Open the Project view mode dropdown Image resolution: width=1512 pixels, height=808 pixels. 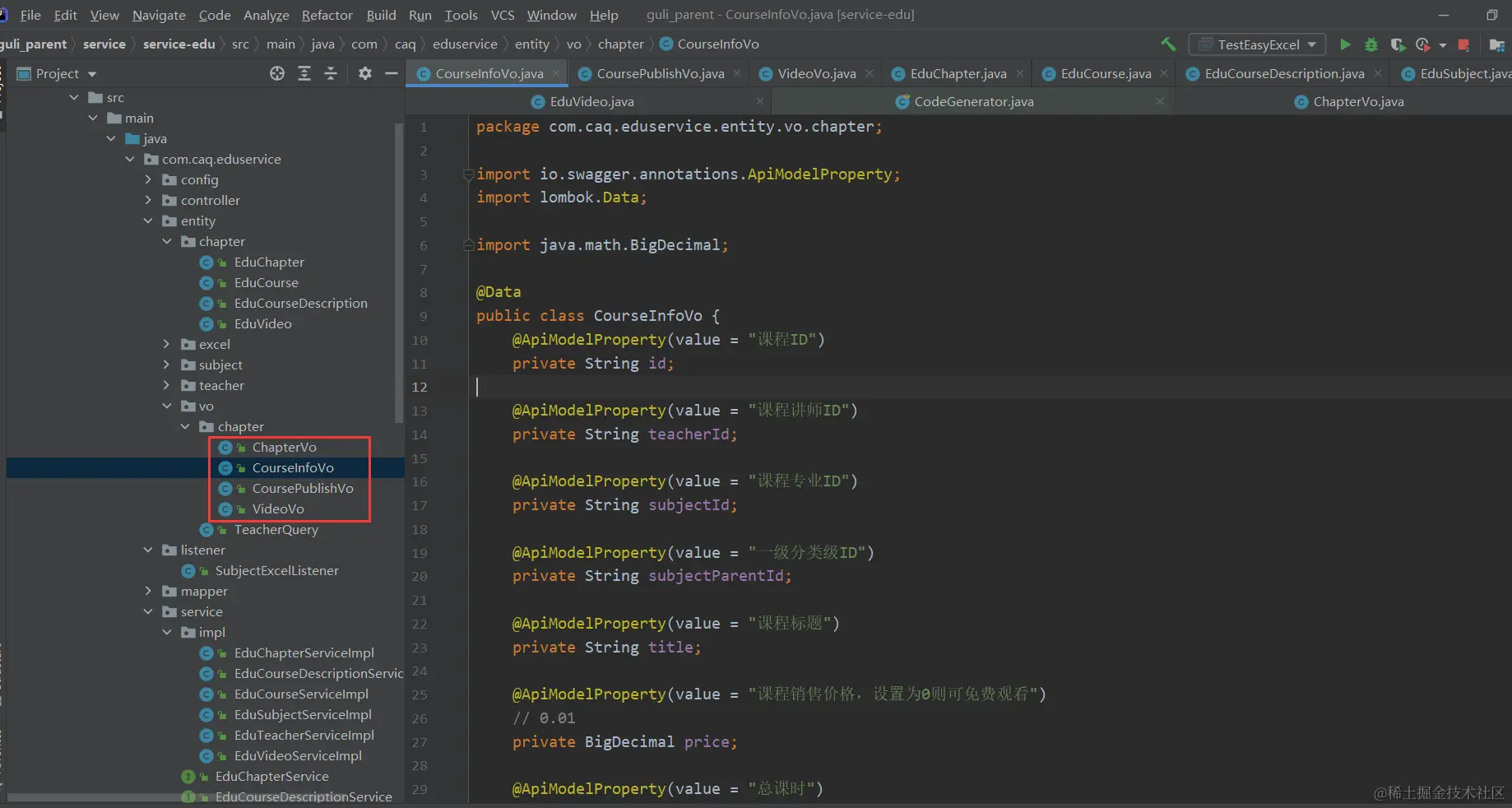pos(92,74)
